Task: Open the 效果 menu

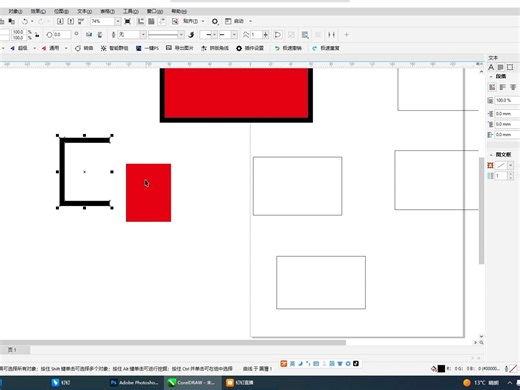Action: click(38, 11)
